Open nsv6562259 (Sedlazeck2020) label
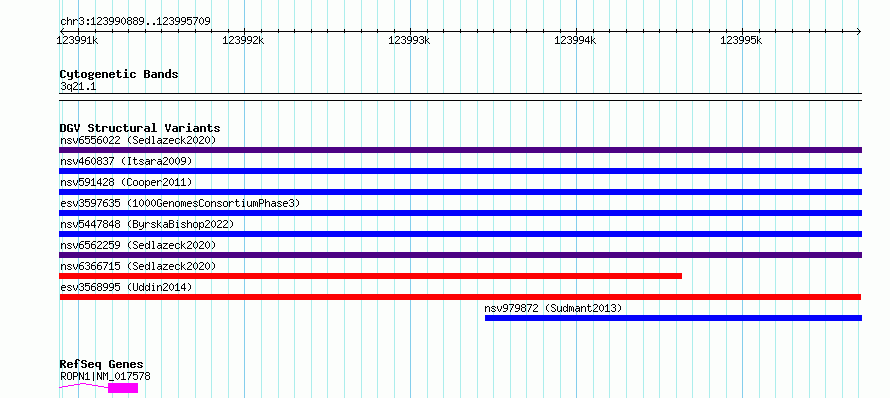 coord(138,245)
